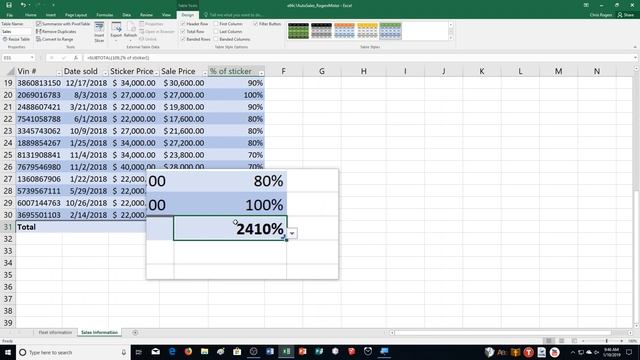Image resolution: width=640 pixels, height=360 pixels.
Task: Open the View ribbon tab
Action: click(166, 15)
